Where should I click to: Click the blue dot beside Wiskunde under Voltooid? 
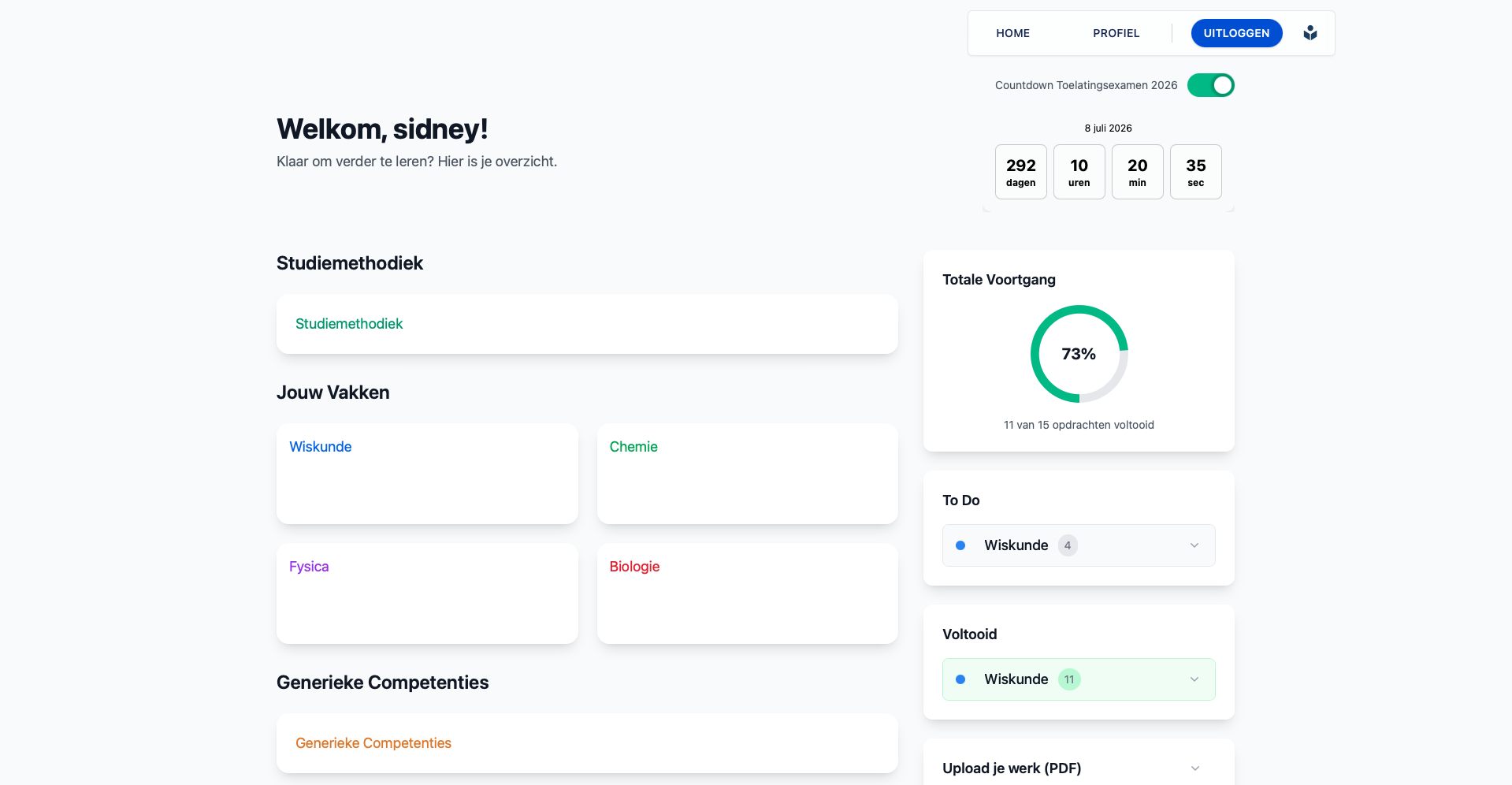pos(960,679)
